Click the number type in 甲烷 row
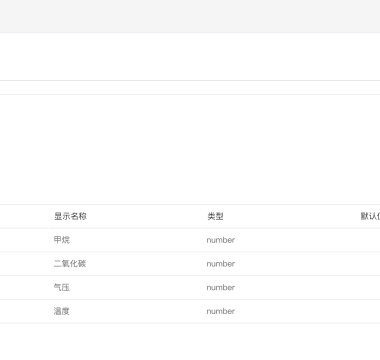 (221, 240)
